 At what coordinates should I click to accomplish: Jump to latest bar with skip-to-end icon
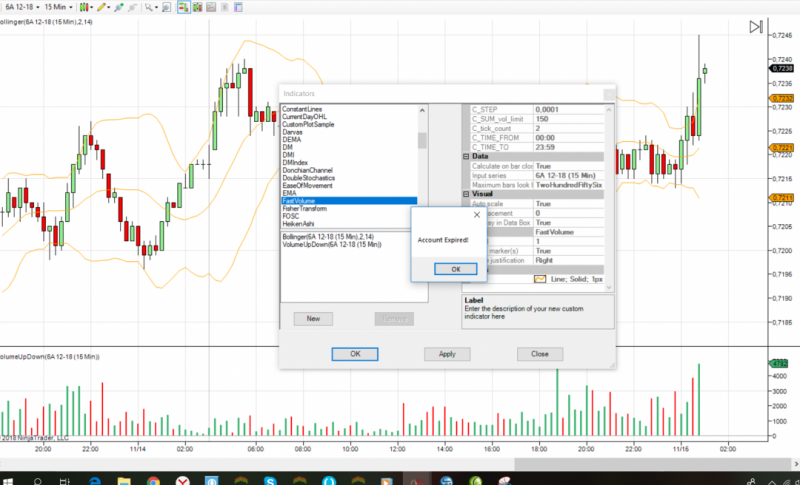point(756,27)
